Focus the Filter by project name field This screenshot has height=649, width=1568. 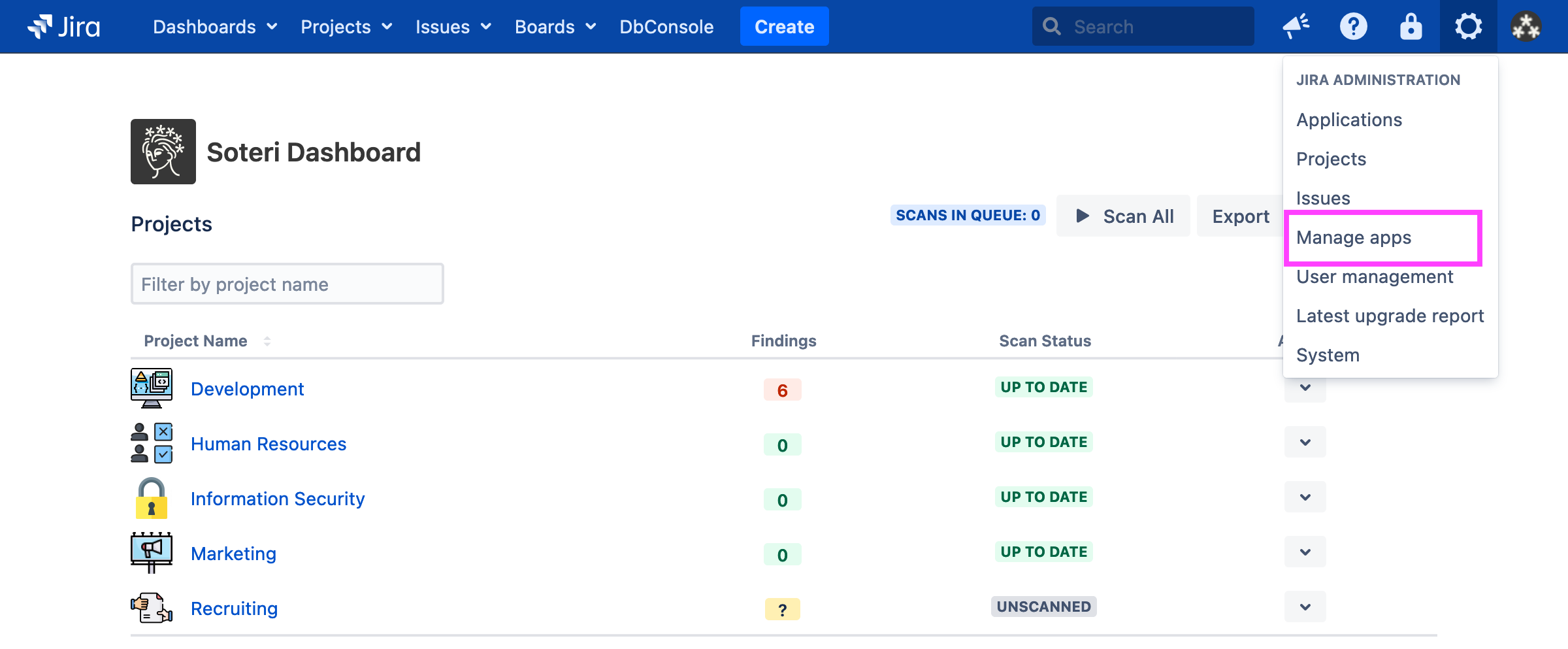coord(287,284)
